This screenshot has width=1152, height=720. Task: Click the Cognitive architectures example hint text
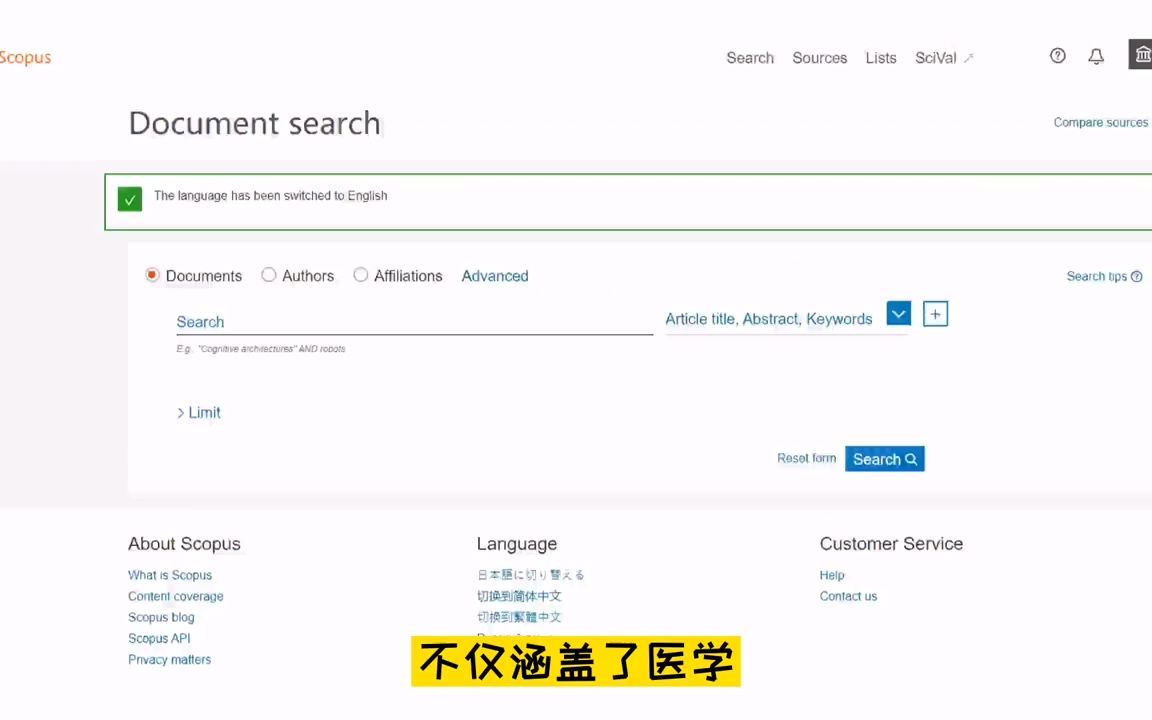261,349
